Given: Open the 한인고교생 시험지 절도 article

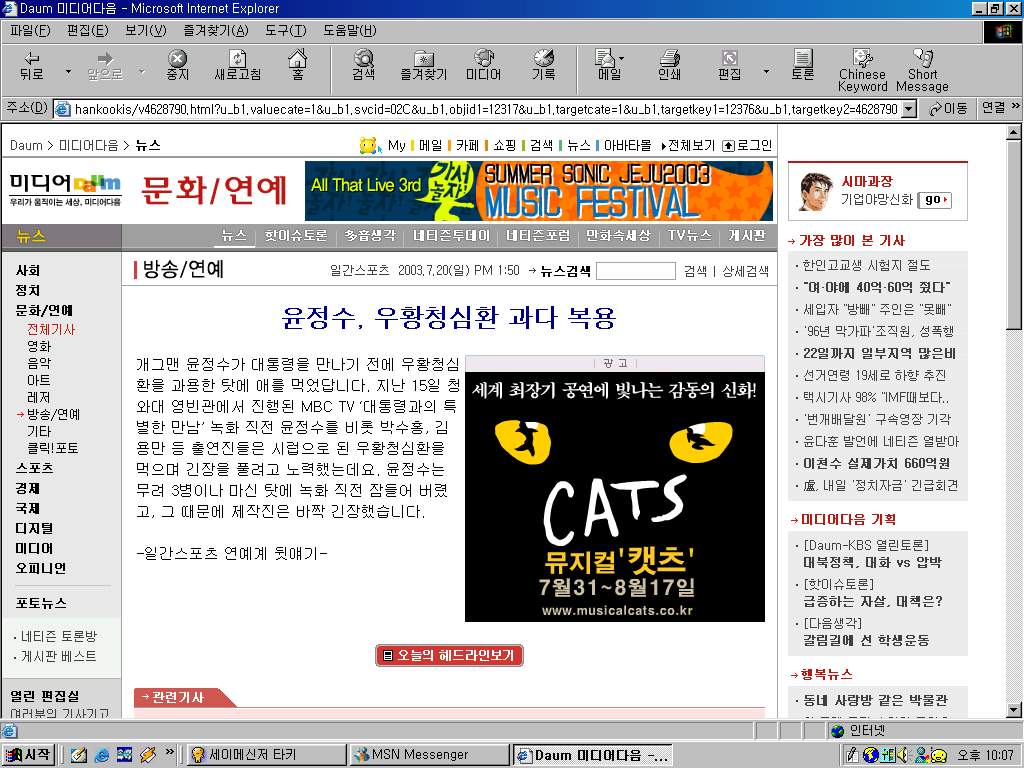Looking at the screenshot, I should click(867, 265).
